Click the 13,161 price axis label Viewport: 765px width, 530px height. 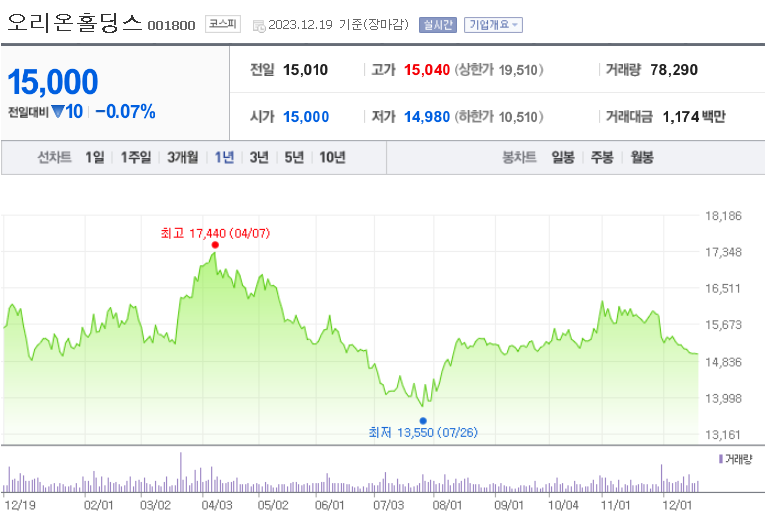coord(723,434)
